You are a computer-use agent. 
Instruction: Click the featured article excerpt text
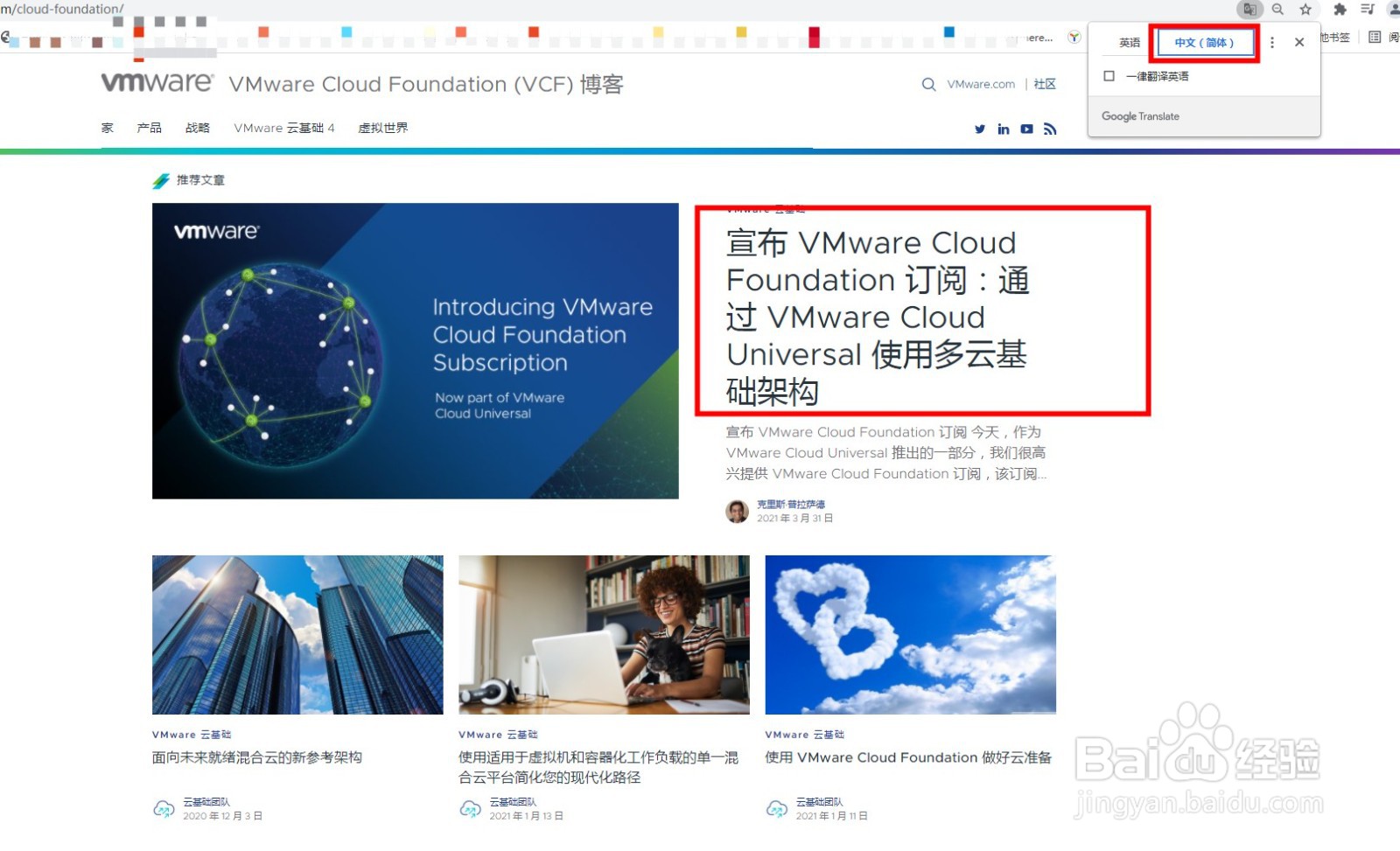(885, 453)
